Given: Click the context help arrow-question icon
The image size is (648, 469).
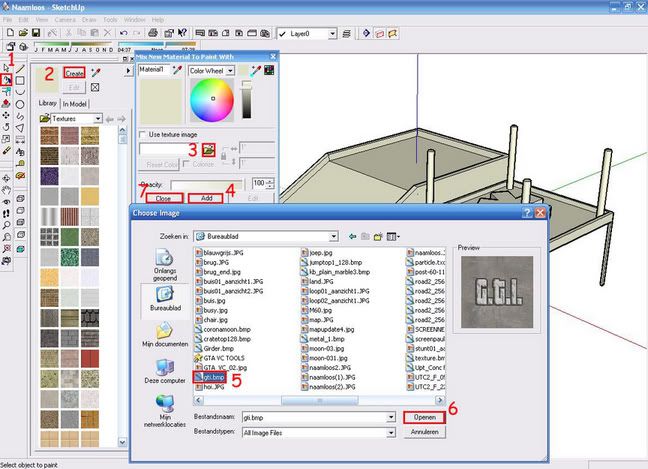Looking at the screenshot, I should [182, 33].
